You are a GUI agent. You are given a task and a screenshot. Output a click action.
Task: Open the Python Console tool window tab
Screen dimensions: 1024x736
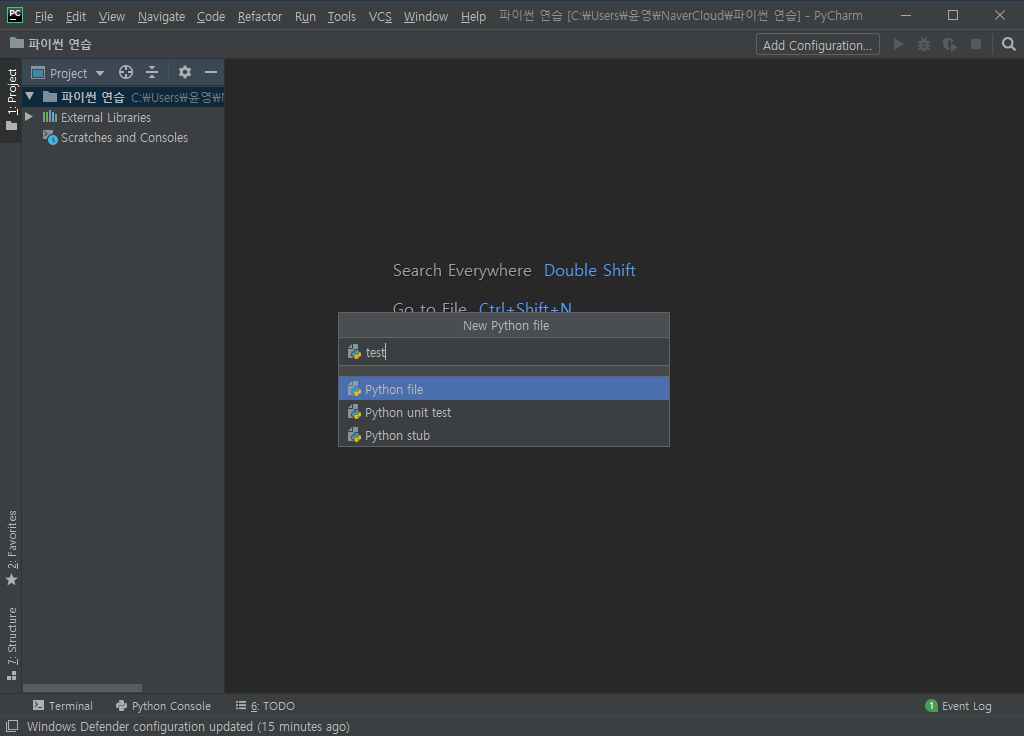click(163, 706)
